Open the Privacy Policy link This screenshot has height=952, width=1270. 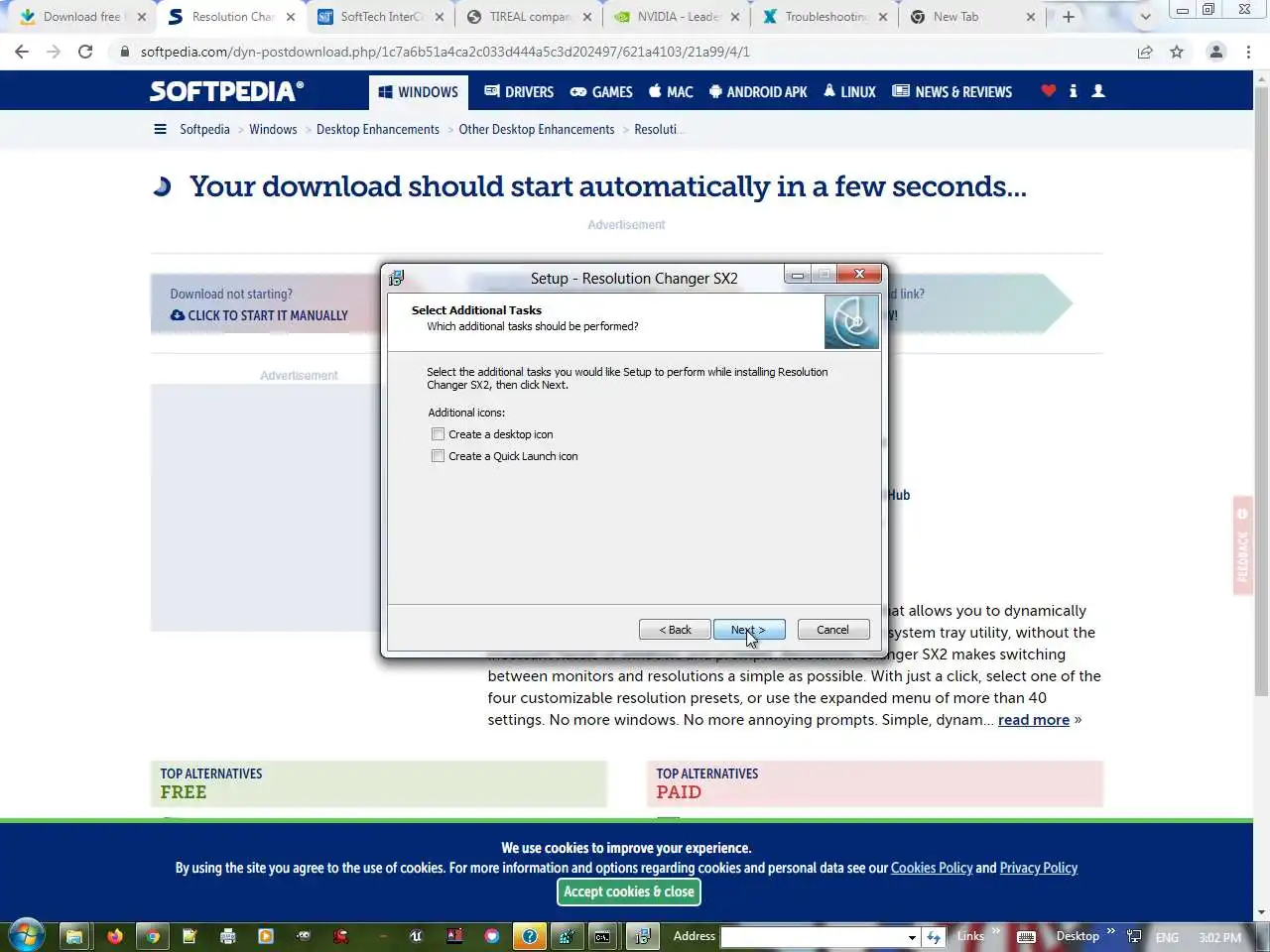click(1039, 868)
